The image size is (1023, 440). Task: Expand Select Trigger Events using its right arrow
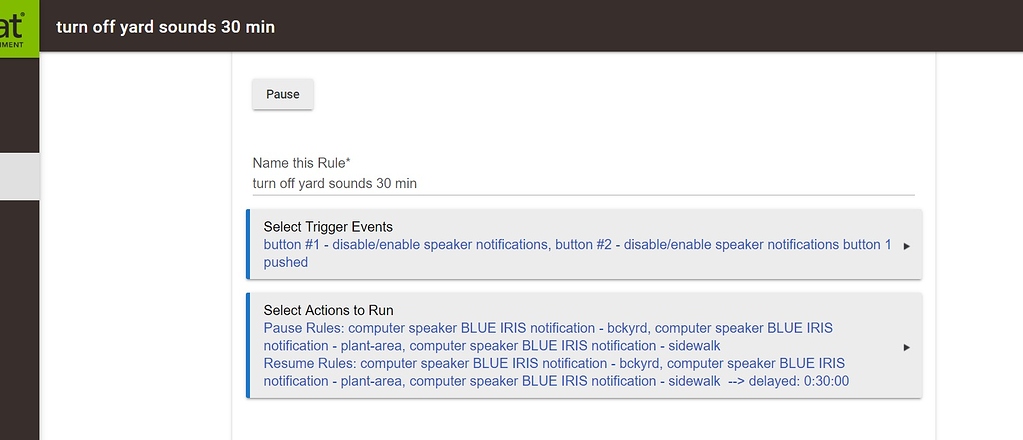click(x=906, y=245)
